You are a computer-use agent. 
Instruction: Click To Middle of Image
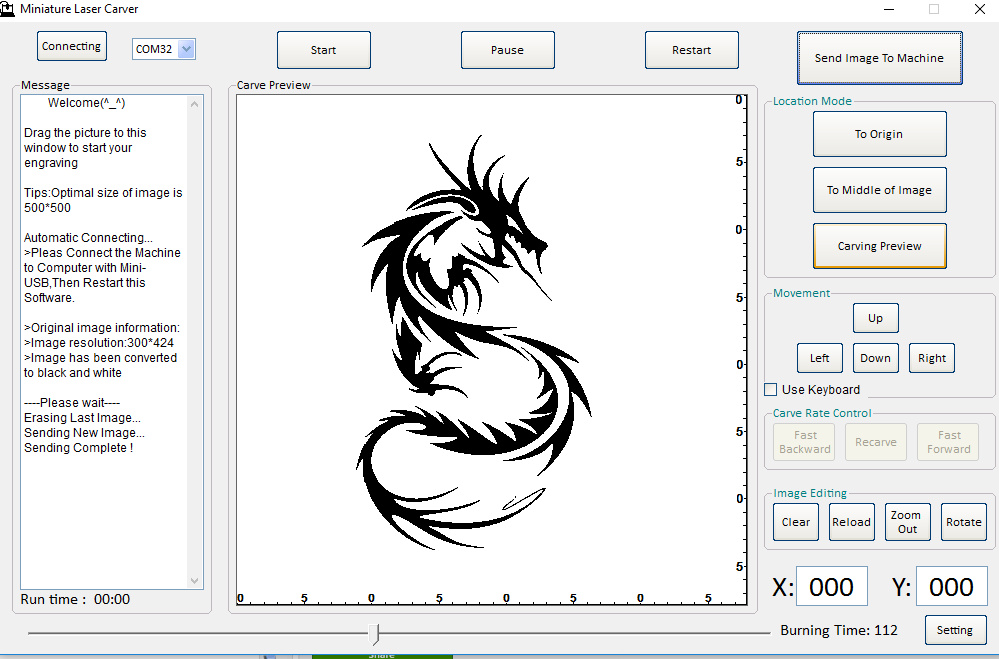point(879,190)
